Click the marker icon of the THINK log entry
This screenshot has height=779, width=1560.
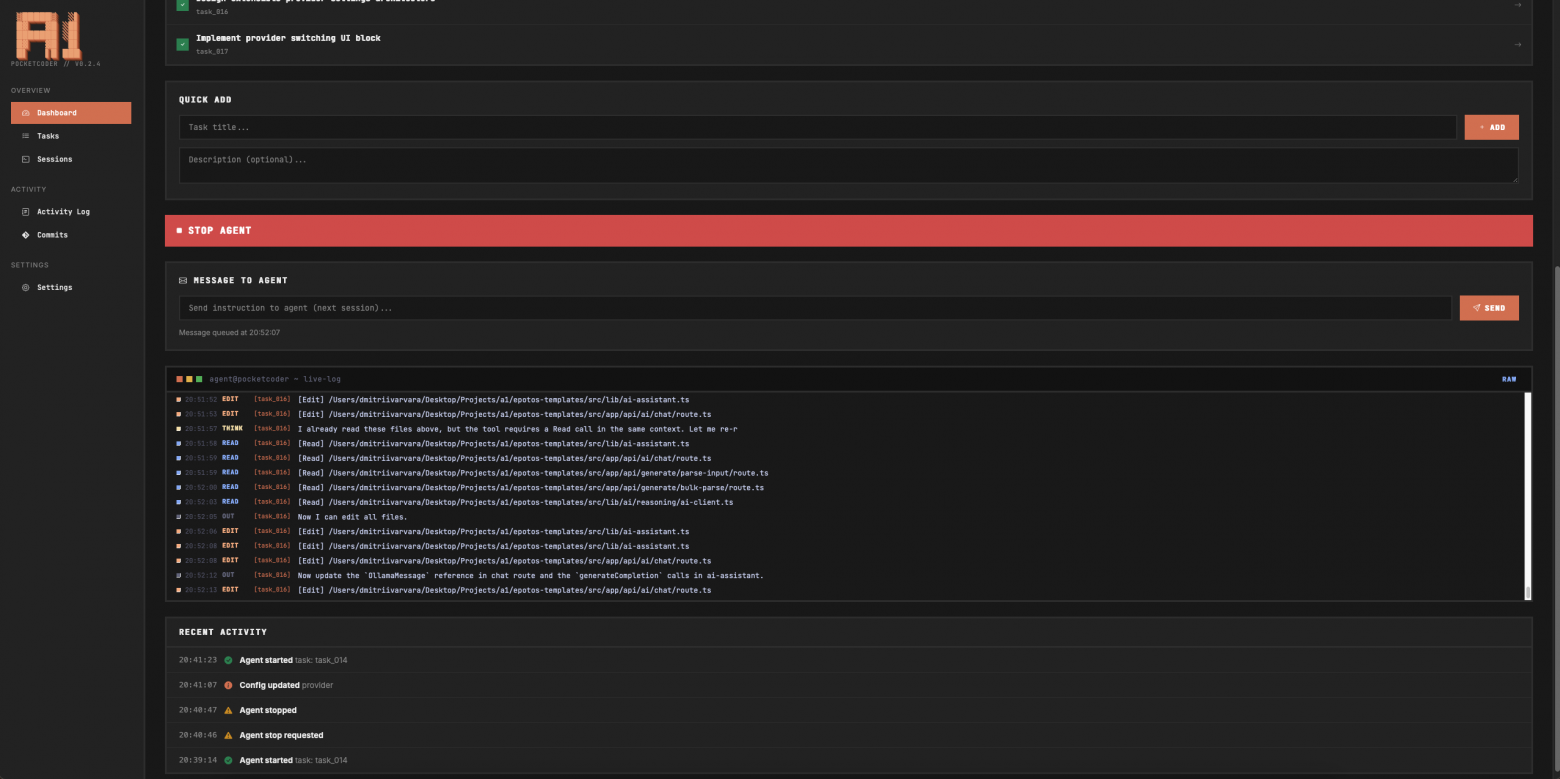(179, 429)
